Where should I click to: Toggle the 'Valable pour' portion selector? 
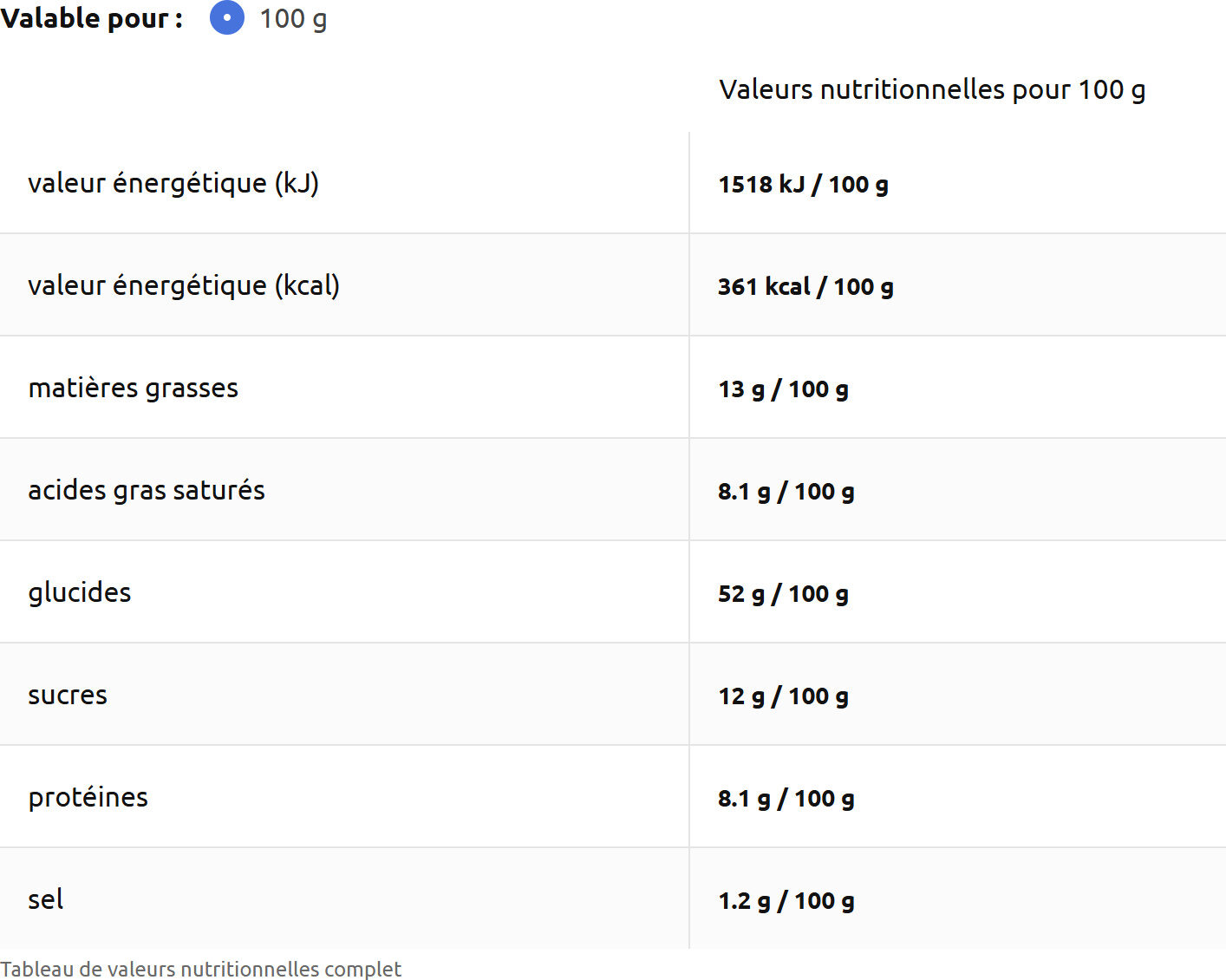pyautogui.click(x=226, y=18)
